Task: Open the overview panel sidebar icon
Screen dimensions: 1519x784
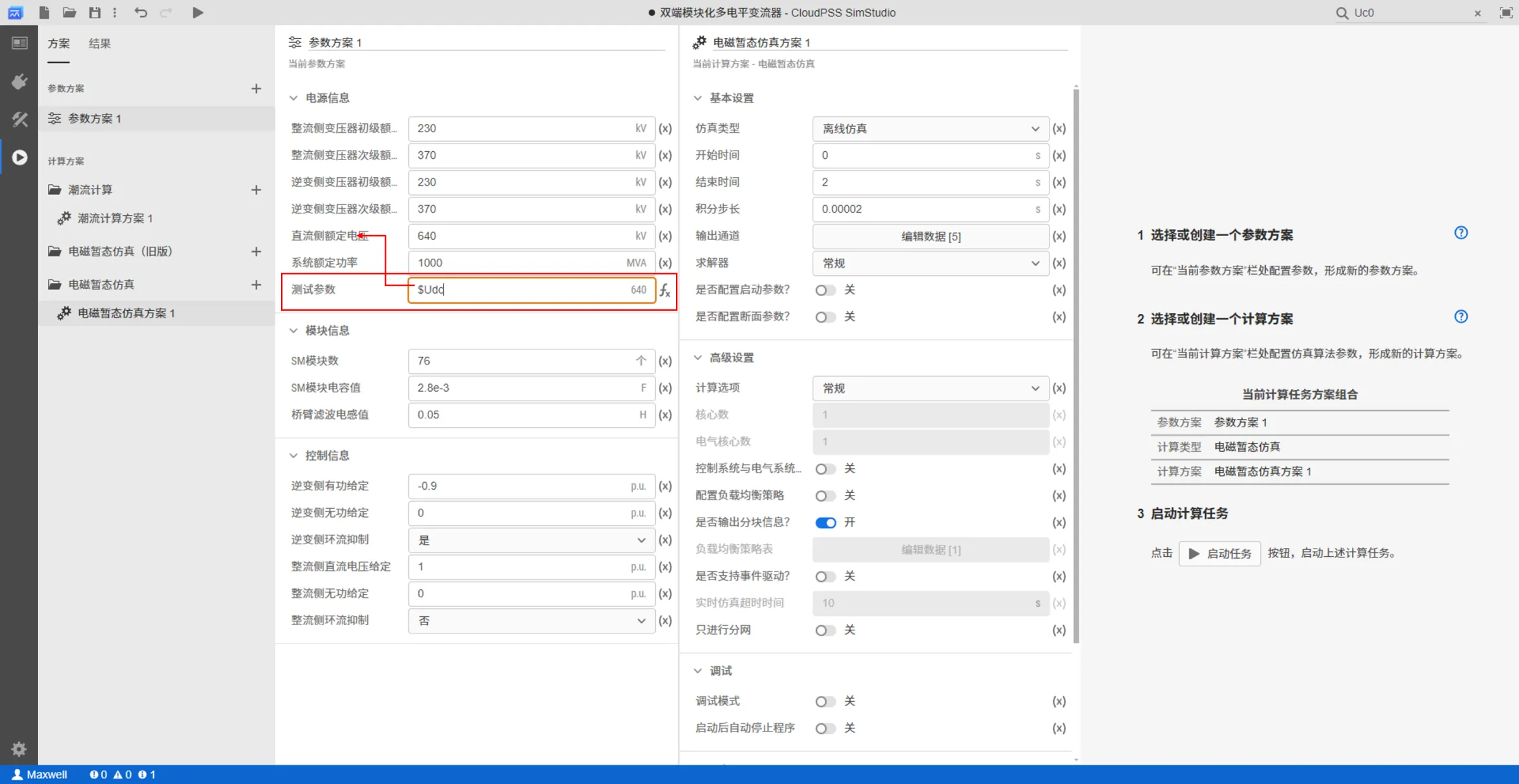Action: (20, 43)
